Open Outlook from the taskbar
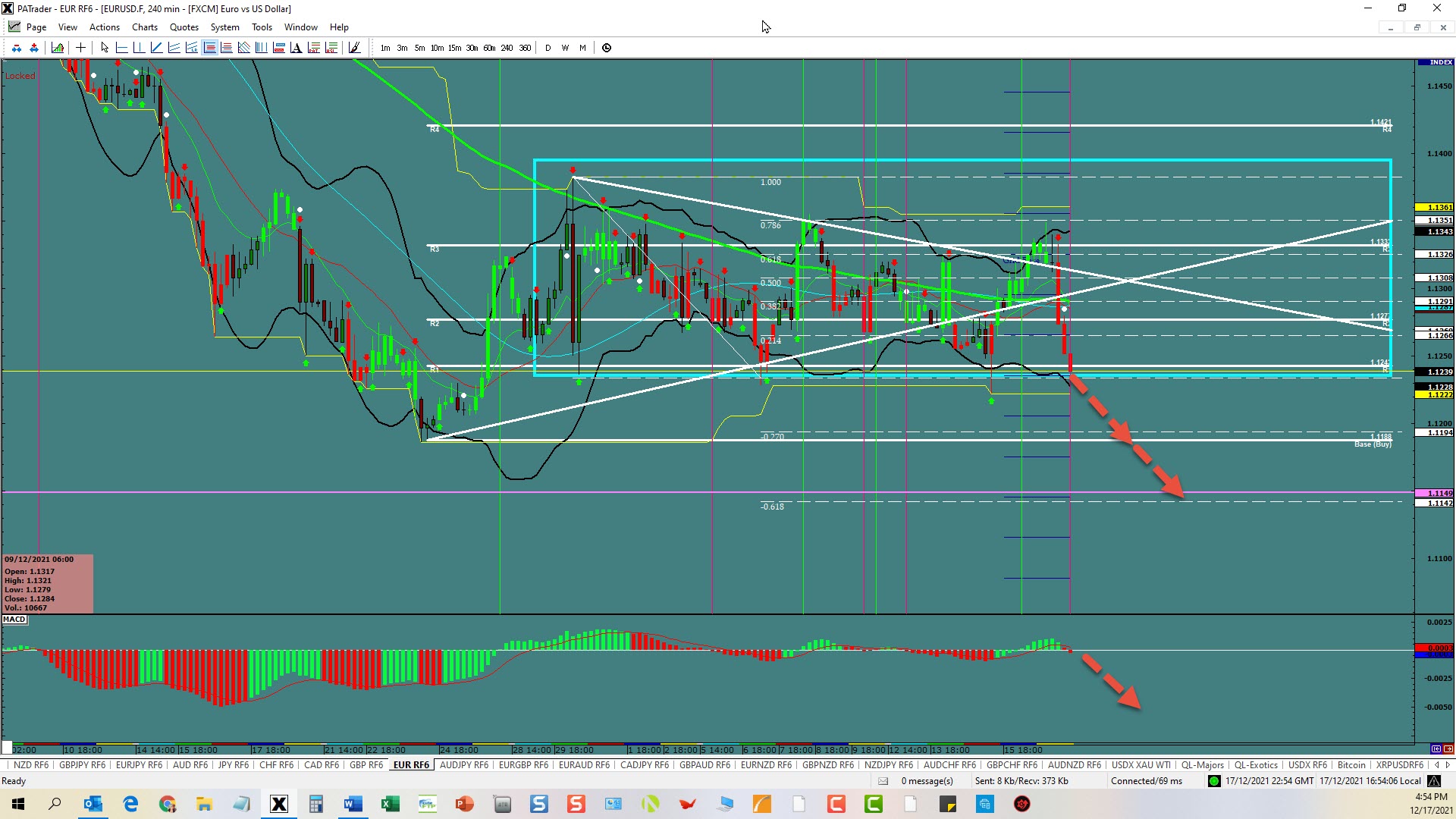The height and width of the screenshot is (819, 1456). [93, 804]
